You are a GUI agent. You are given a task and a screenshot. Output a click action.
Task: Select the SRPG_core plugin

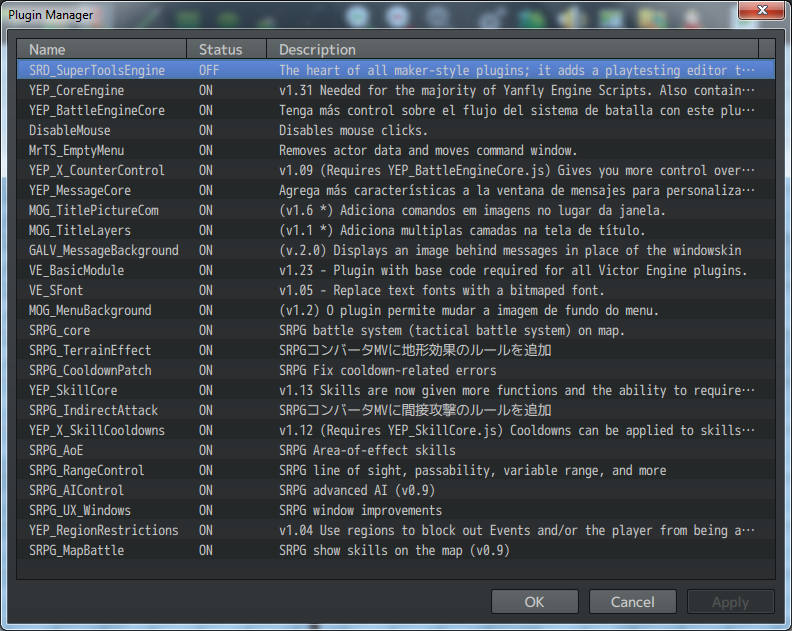(396, 330)
